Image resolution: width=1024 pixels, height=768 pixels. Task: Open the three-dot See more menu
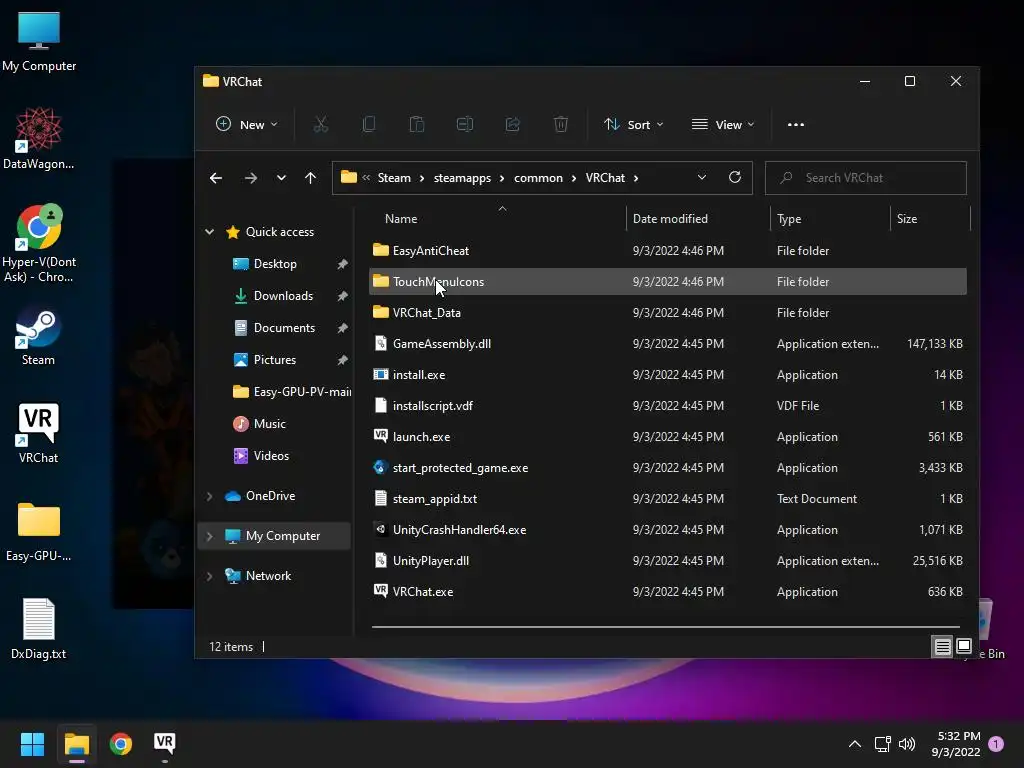[795, 125]
